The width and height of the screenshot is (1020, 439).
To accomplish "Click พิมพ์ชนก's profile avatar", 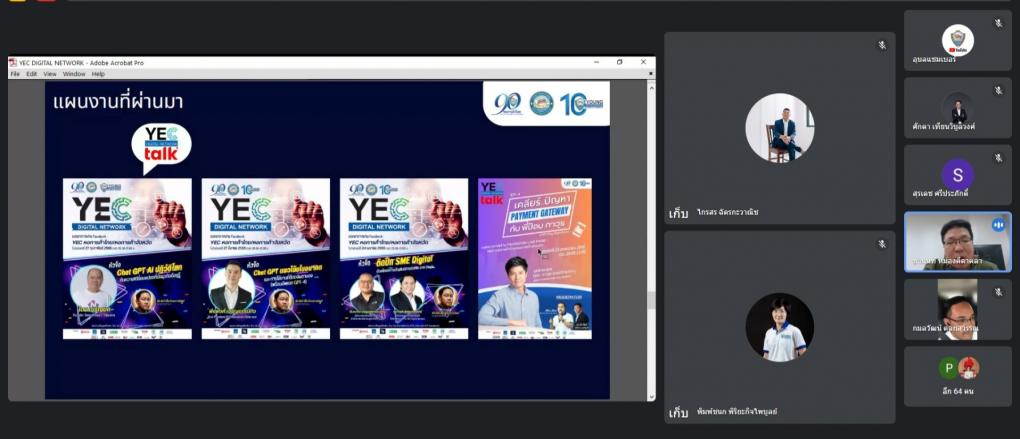I will 779,327.
